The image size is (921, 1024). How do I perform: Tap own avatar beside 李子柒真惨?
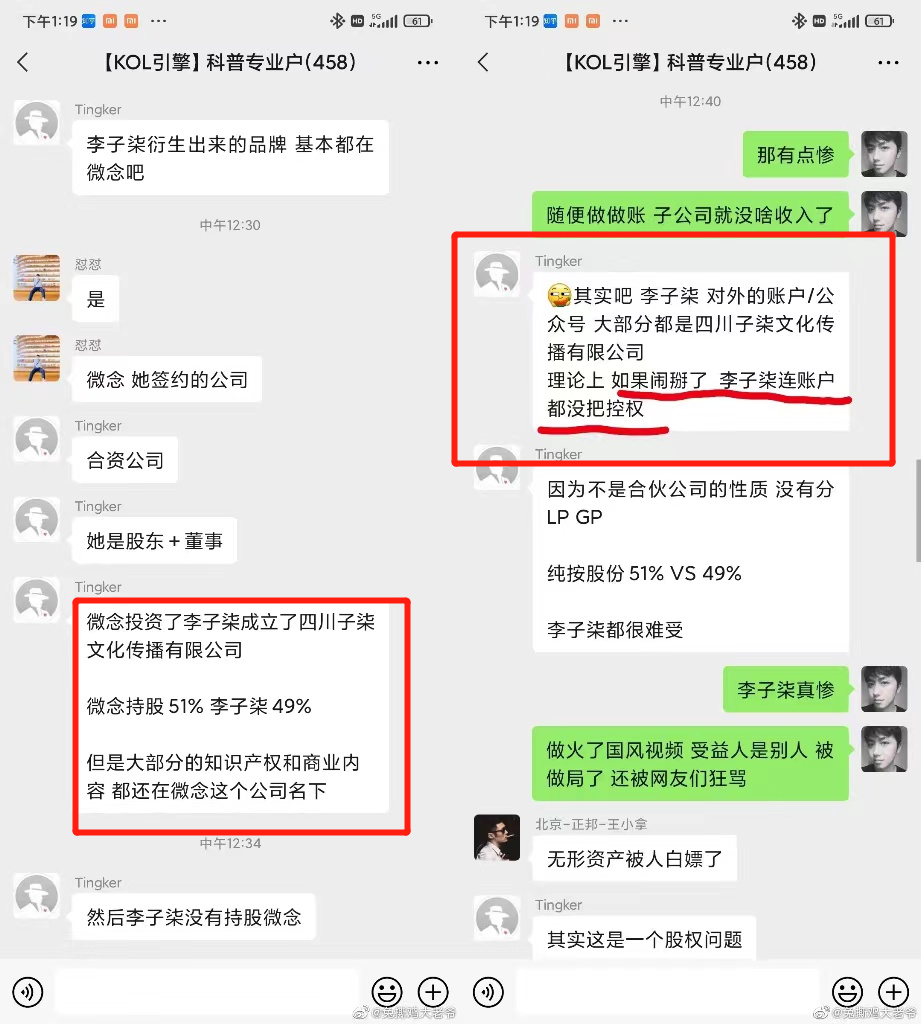884,689
